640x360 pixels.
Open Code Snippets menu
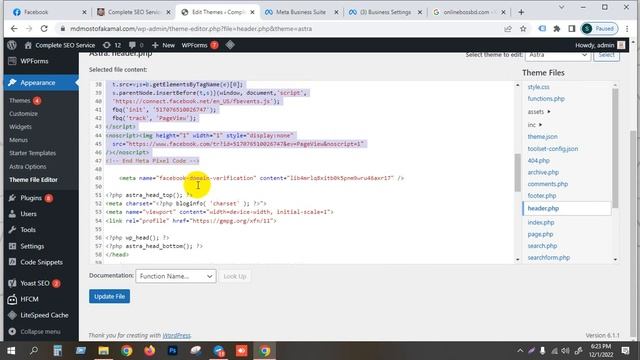pos(41,262)
